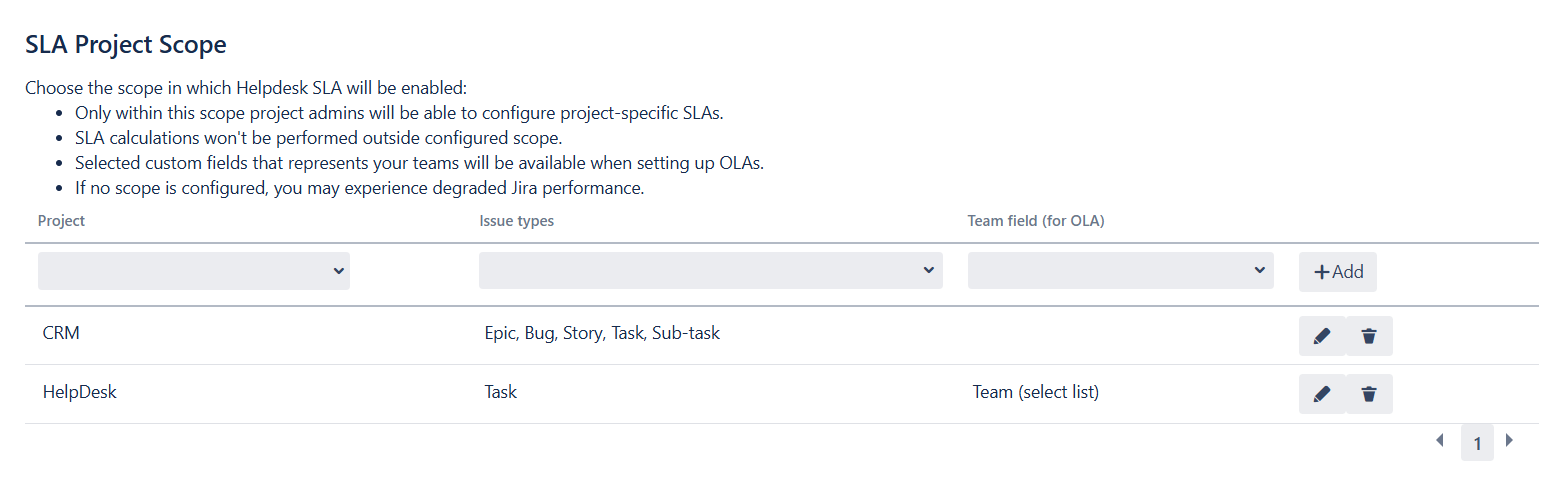Click the Task issue type in HelpDesk row
The width and height of the screenshot is (1545, 503).
[501, 392]
